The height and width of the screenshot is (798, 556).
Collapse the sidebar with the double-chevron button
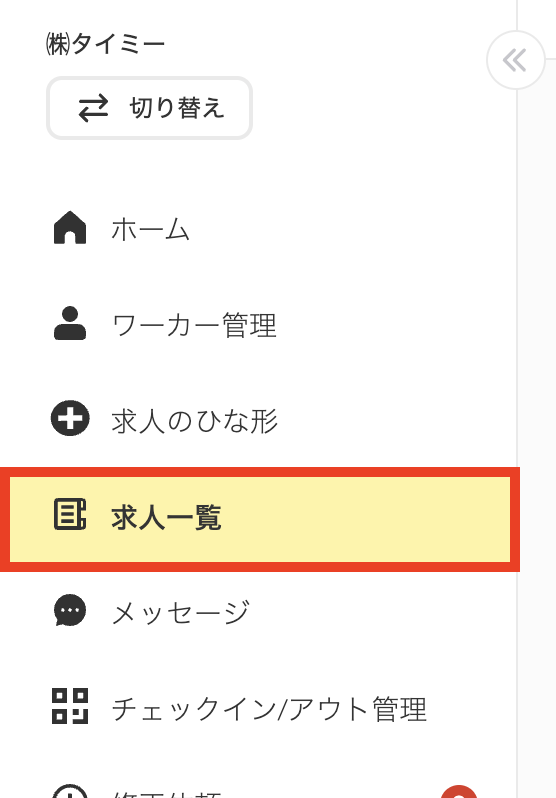[515, 60]
